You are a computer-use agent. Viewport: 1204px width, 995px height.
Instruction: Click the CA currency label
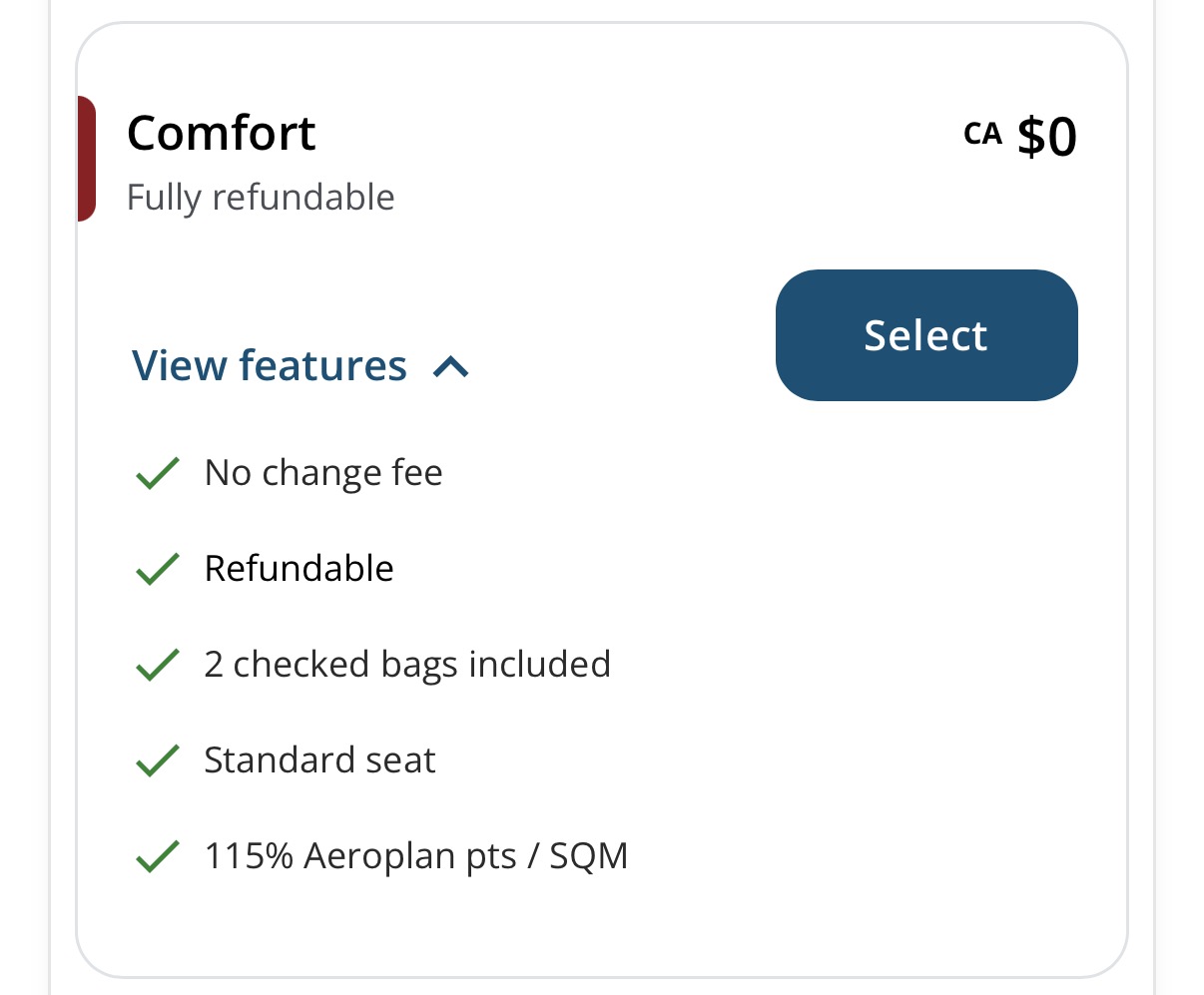[982, 134]
